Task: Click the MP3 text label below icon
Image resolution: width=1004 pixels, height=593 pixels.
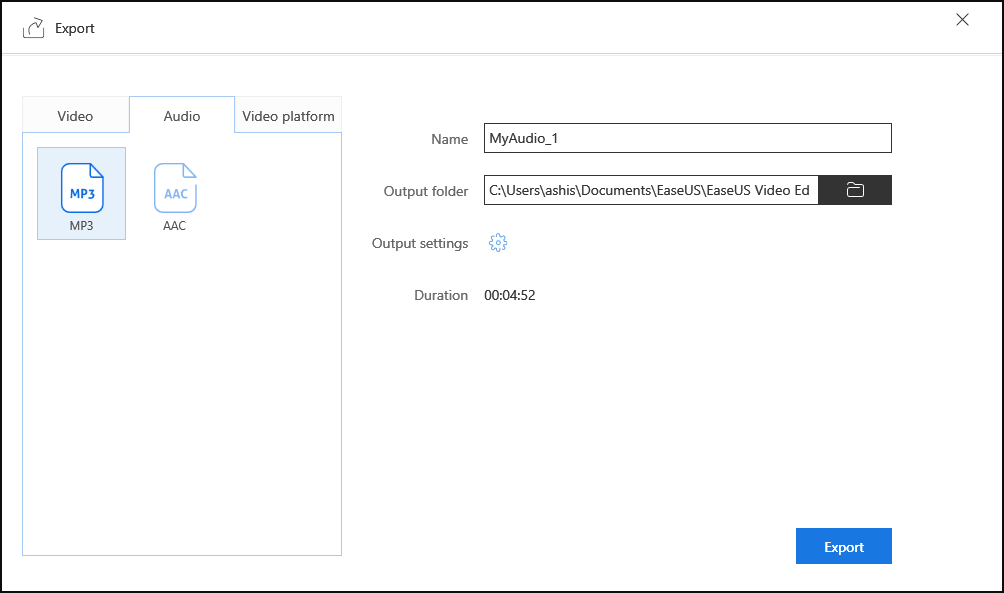Action: click(81, 226)
